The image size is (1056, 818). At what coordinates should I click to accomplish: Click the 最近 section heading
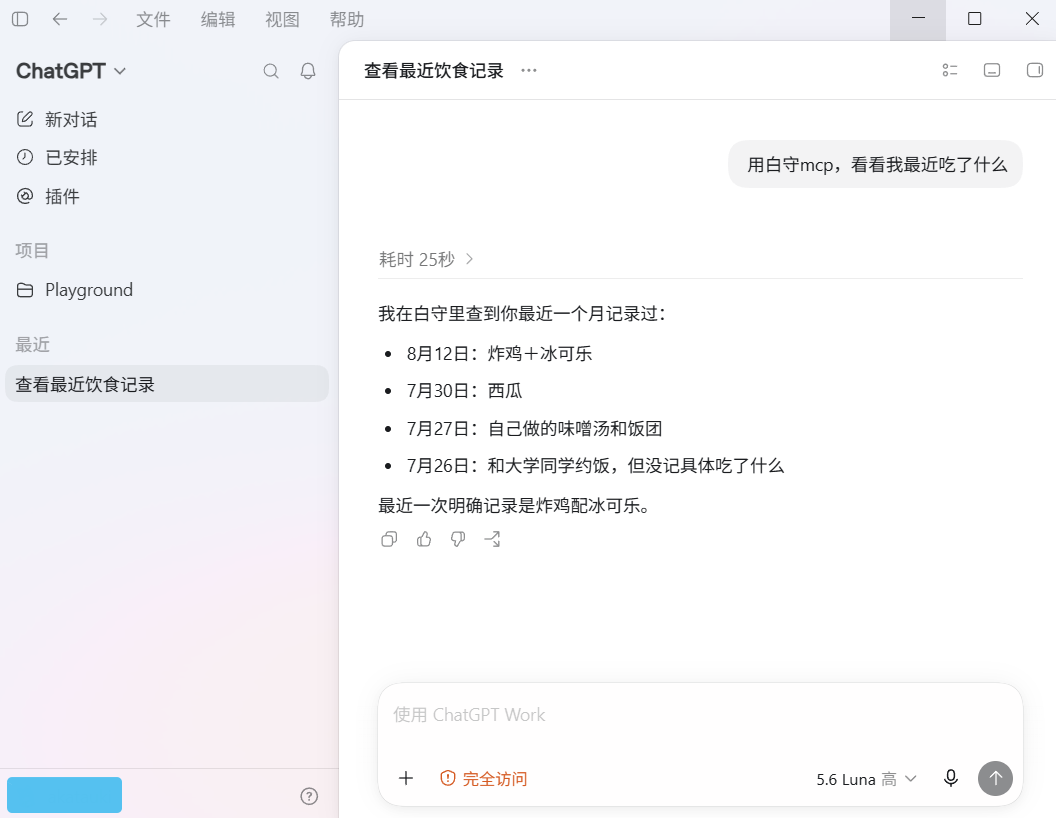(x=32, y=345)
